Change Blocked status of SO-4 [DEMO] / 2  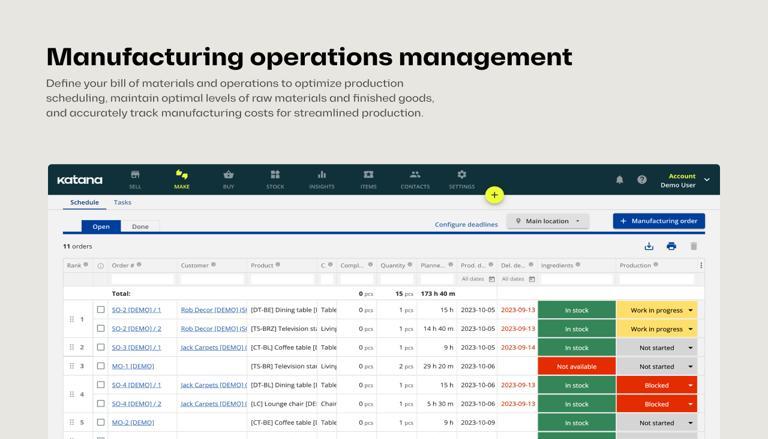657,404
